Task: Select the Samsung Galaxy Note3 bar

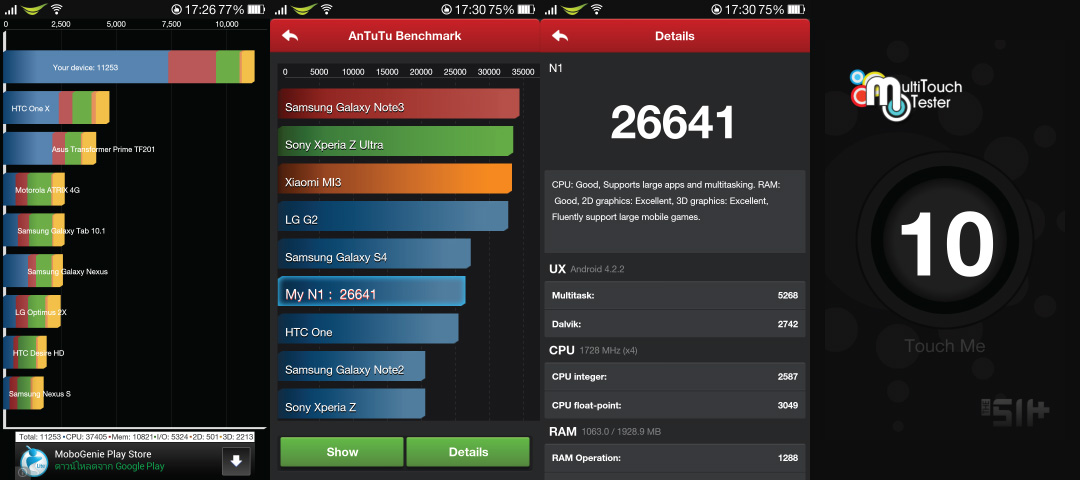Action: 399,104
